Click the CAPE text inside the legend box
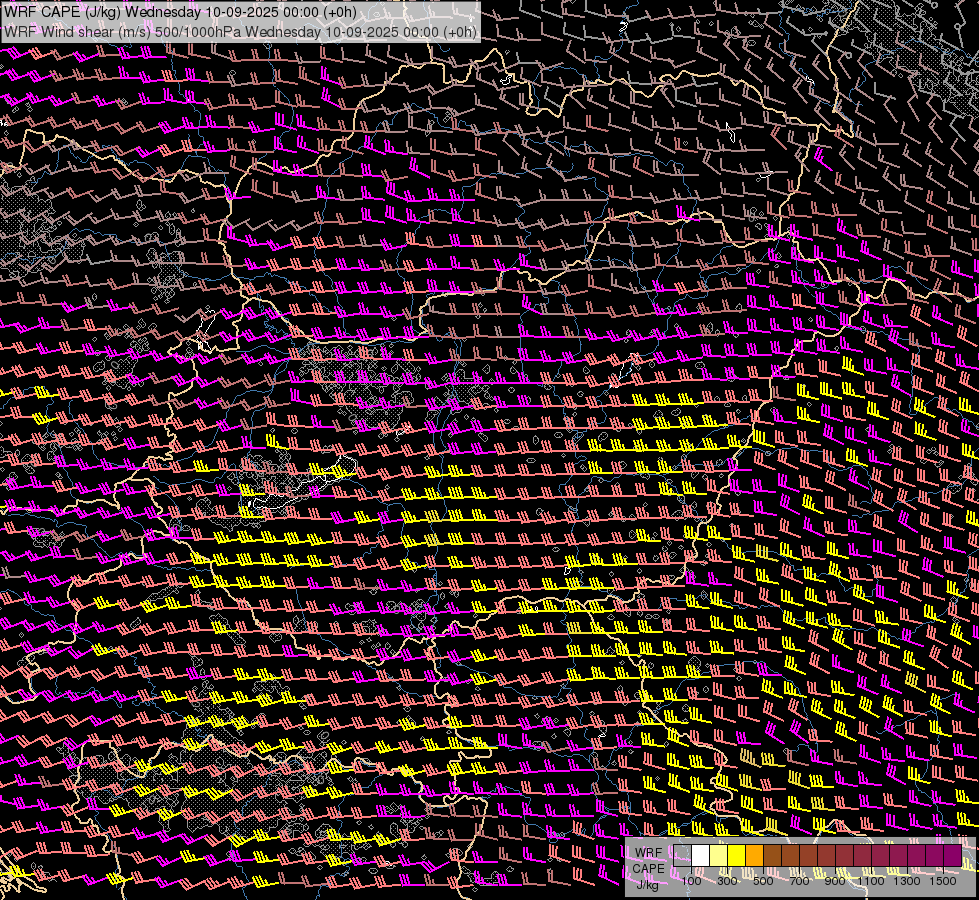This screenshot has width=979, height=900. tap(649, 868)
